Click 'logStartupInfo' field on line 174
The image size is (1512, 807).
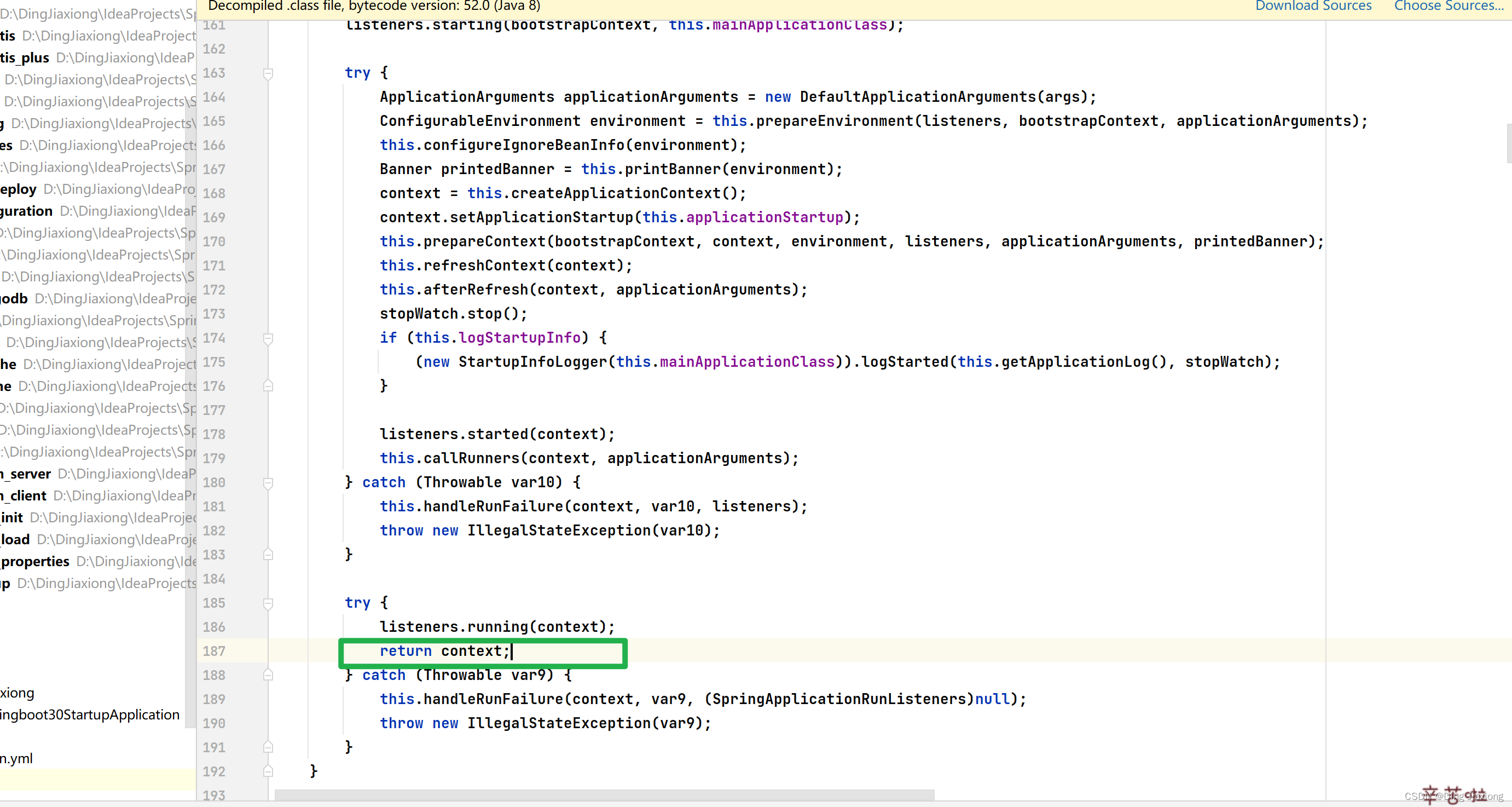click(x=519, y=338)
